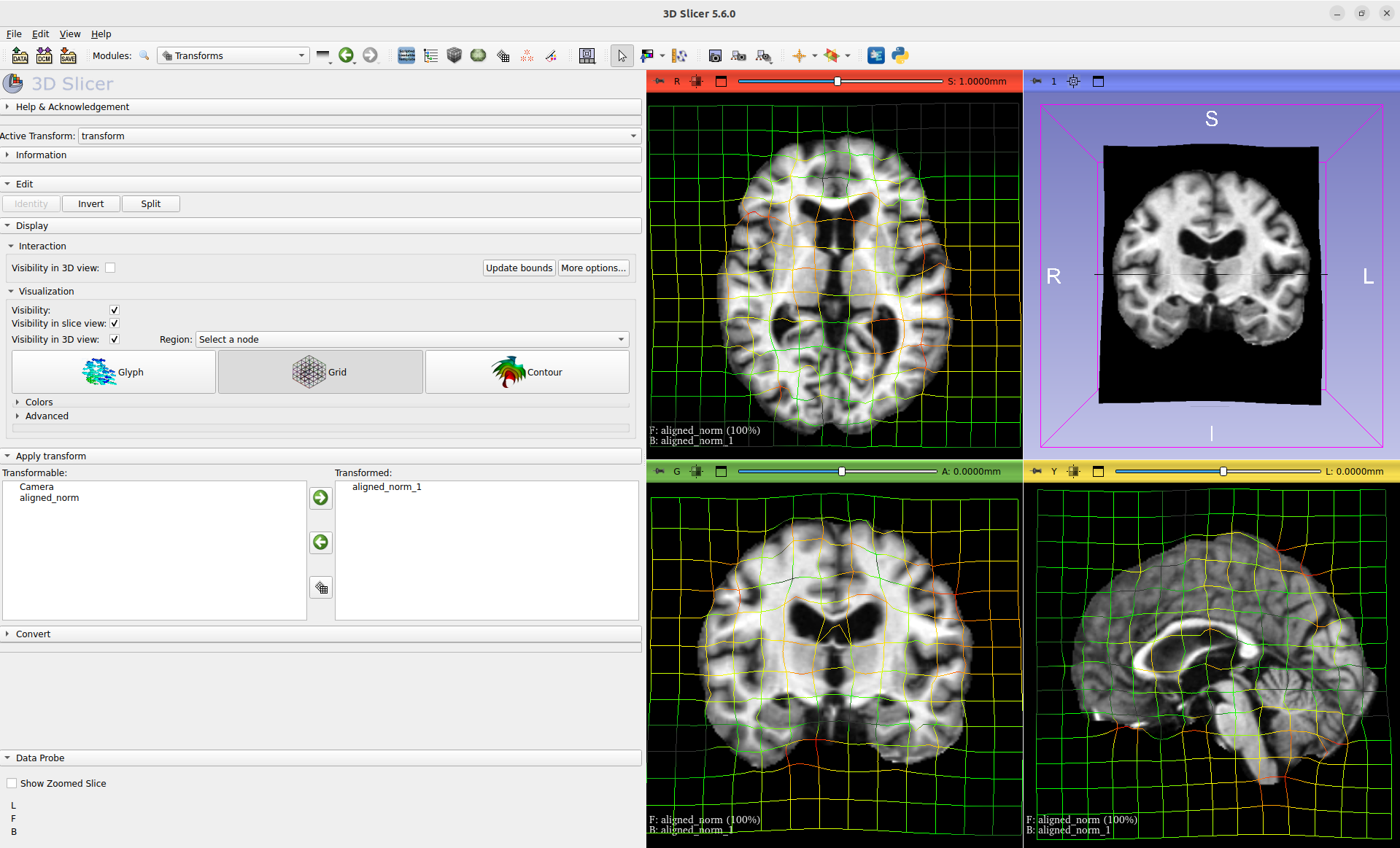Viewport: 1400px width, 848px height.
Task: Open the DICOM (DCM) browser
Action: coord(44,55)
